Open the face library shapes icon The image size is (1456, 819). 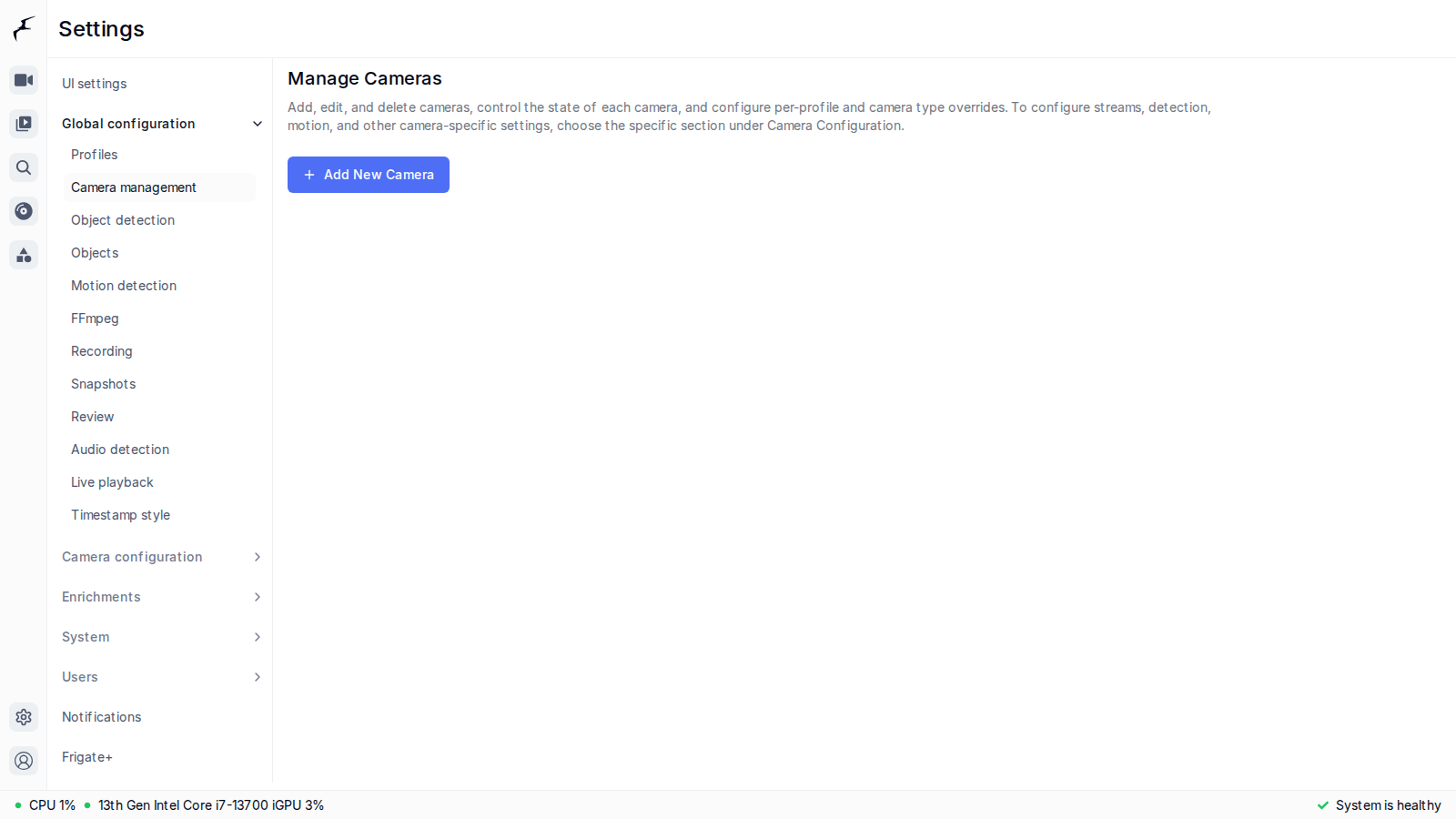coord(24,255)
